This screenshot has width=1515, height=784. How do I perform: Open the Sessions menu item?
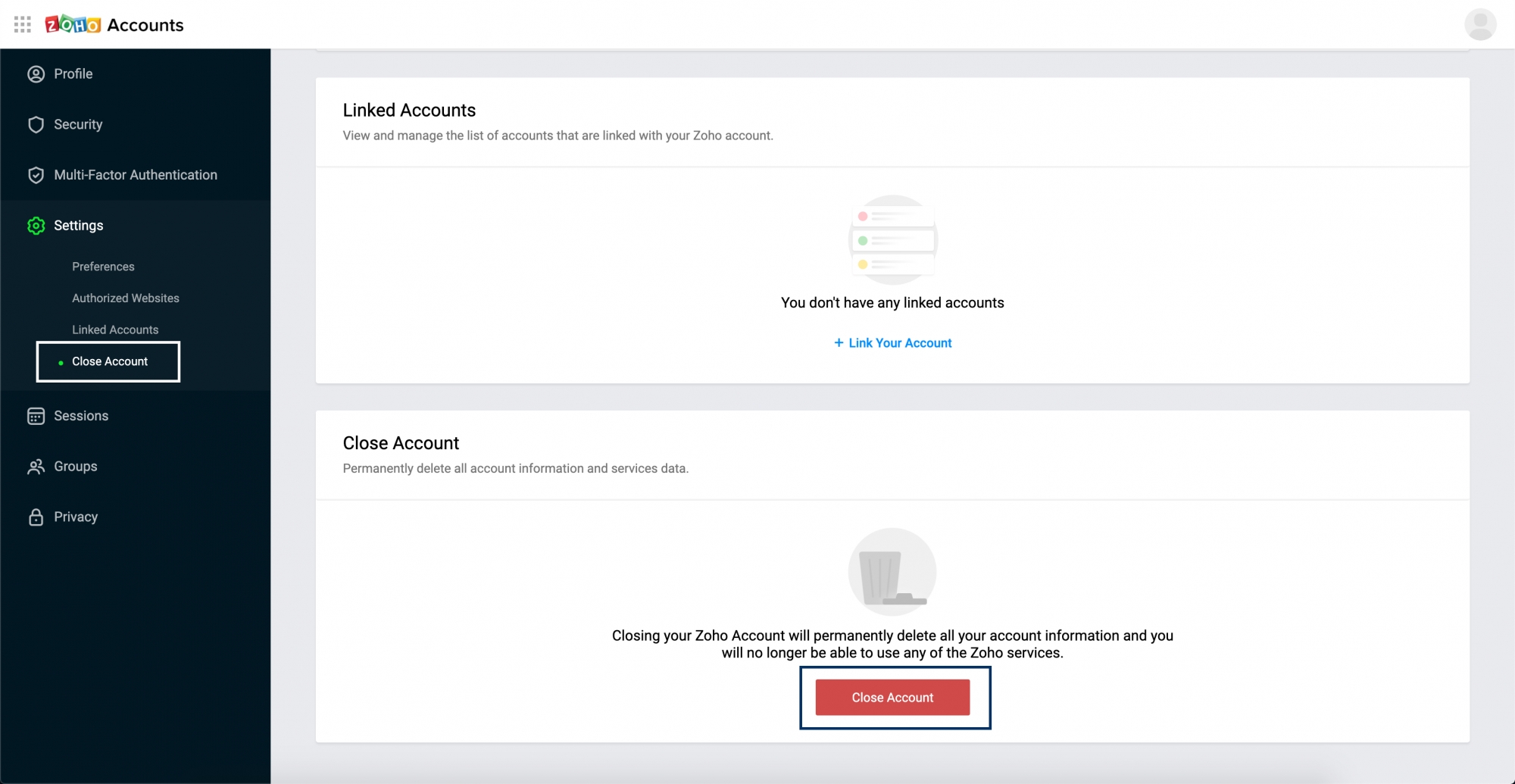81,416
